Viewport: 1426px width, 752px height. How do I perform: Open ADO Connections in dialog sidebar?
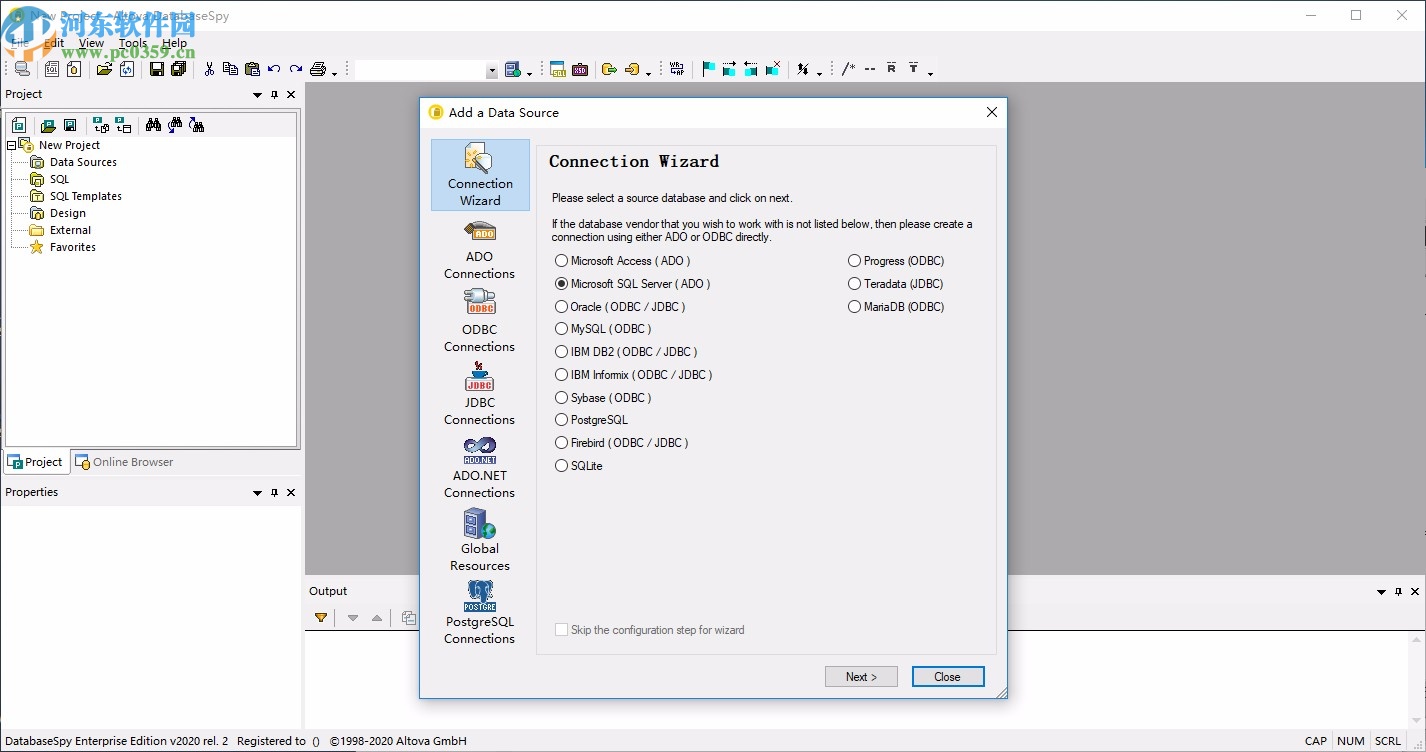click(x=480, y=249)
